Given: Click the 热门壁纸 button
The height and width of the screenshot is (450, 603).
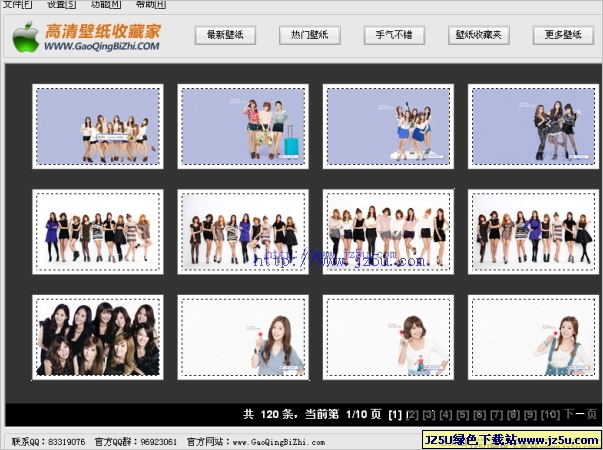Looking at the screenshot, I should (x=310, y=35).
